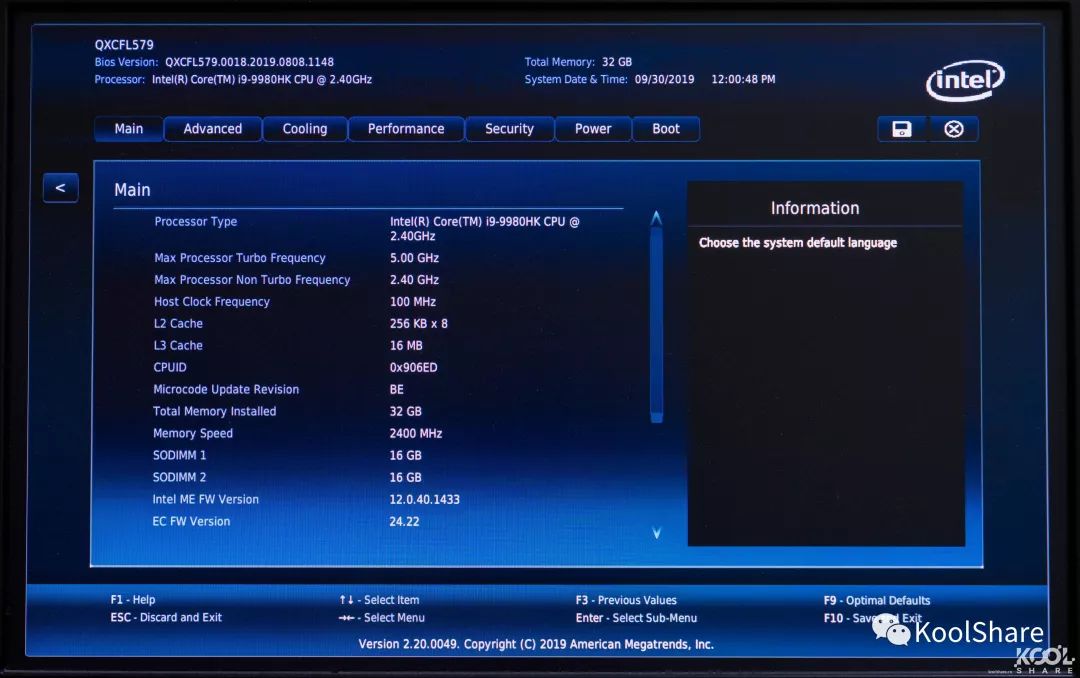Click the 0x906ED value
Image resolution: width=1080 pixels, height=678 pixels.
click(413, 367)
